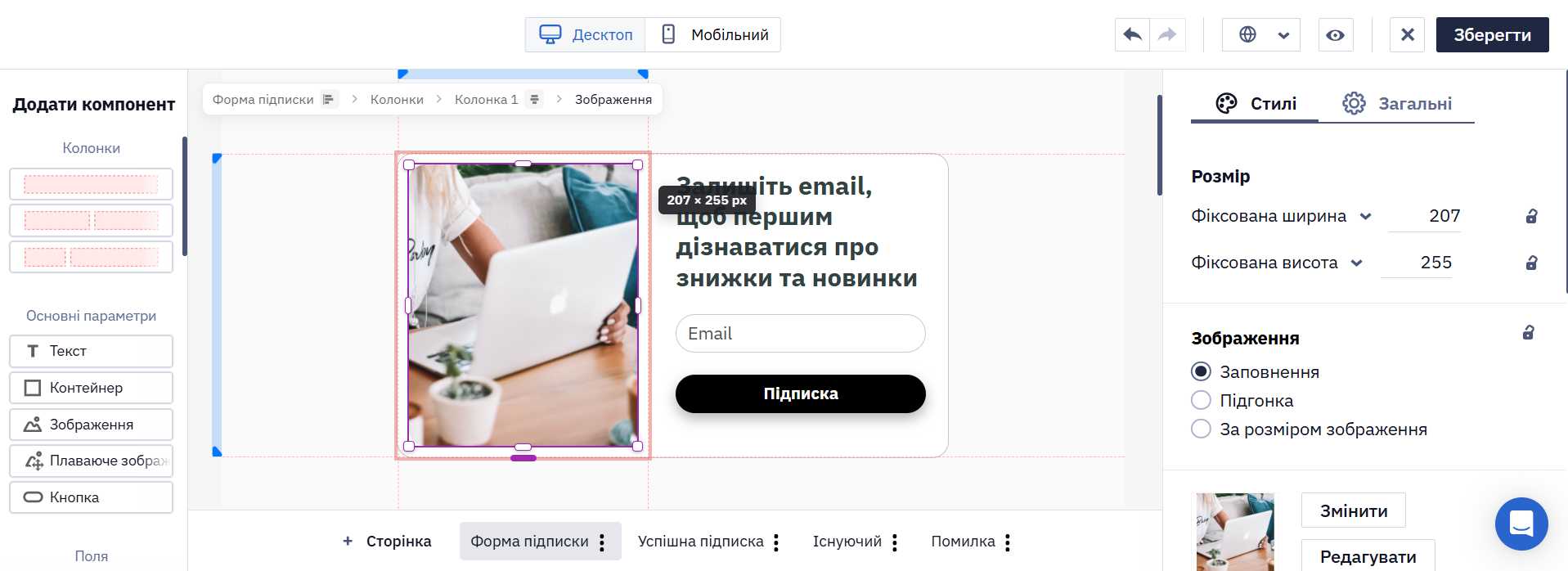Go to Колонки breadcrumb

click(397, 99)
